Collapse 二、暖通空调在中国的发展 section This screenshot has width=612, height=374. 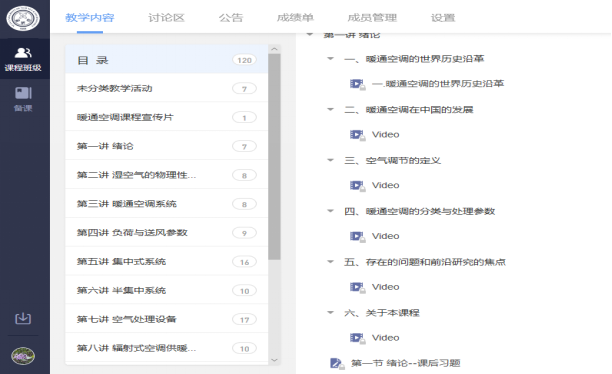tap(330, 109)
